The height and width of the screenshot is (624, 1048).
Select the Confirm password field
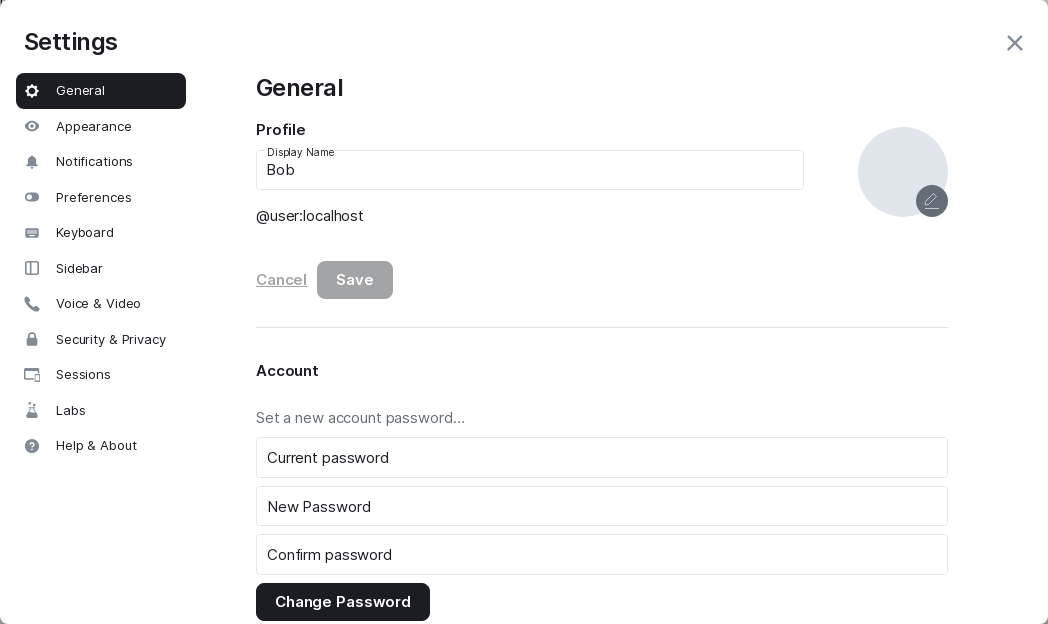tap(601, 555)
